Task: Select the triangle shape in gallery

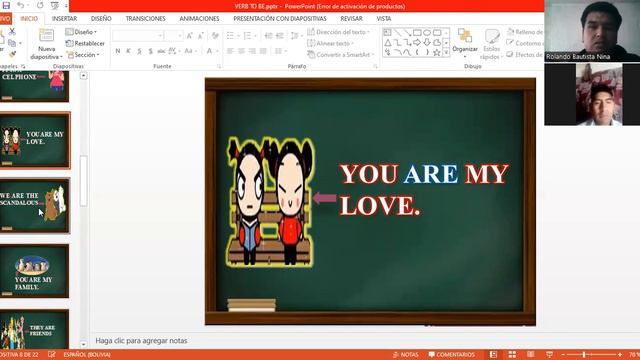Action: coord(387,42)
